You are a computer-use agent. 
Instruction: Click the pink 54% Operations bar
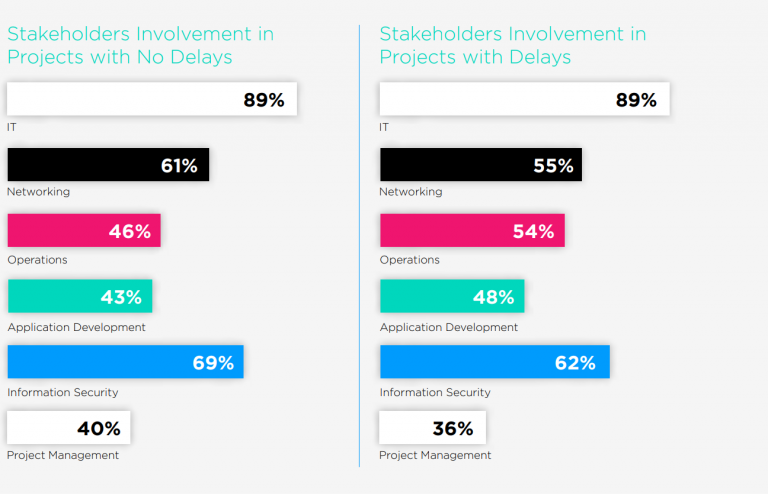point(472,231)
